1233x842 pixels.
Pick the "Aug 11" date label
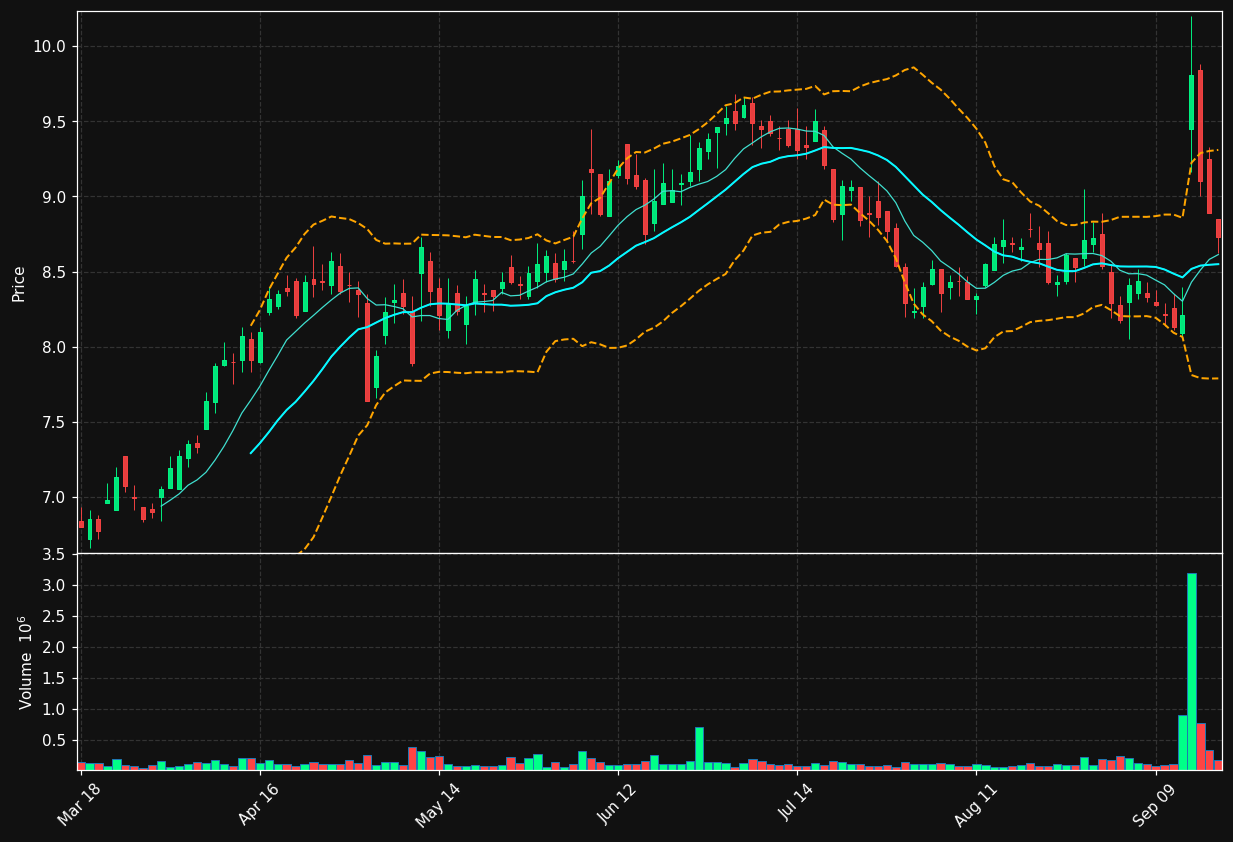point(975,805)
